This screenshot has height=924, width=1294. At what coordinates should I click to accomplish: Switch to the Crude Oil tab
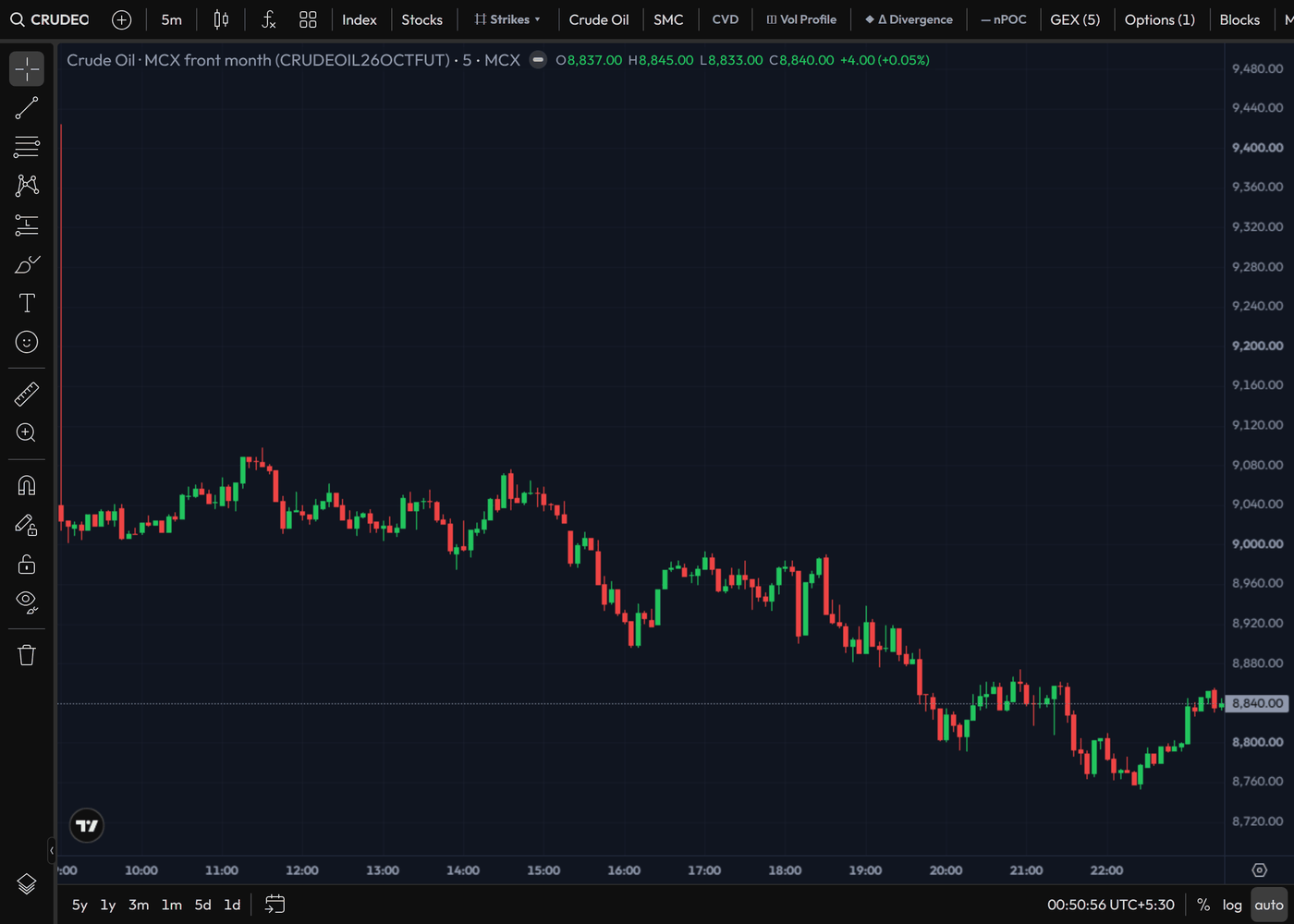coord(599,19)
